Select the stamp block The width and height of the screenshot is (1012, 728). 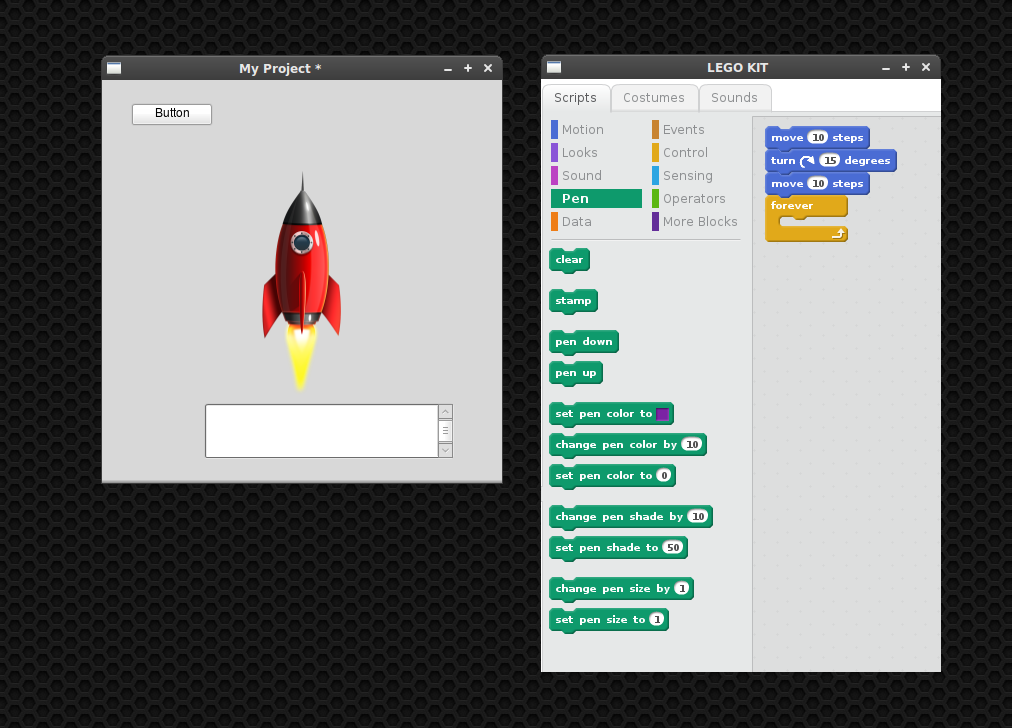click(x=573, y=301)
